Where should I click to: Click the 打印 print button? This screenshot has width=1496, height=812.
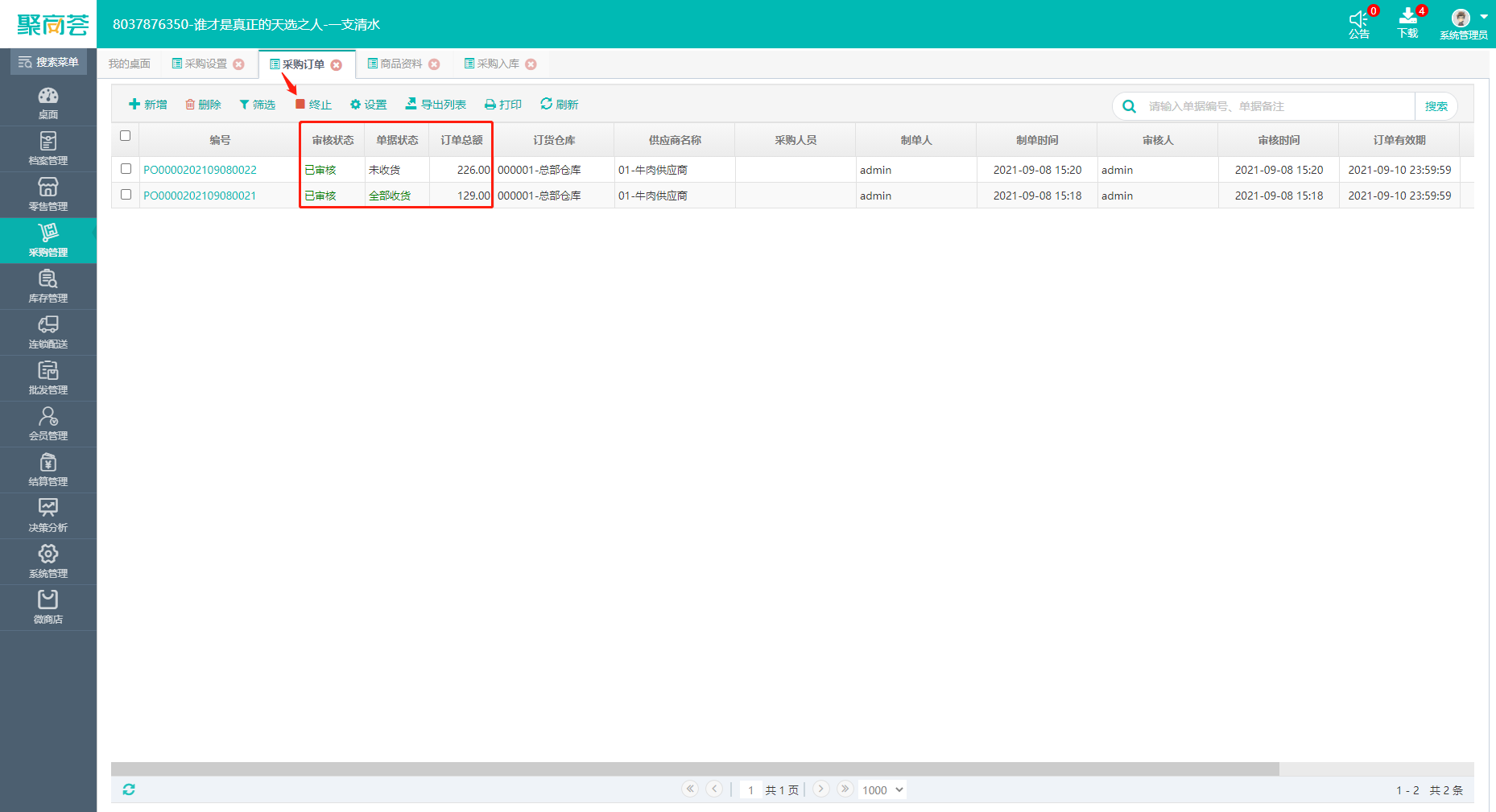[503, 105]
